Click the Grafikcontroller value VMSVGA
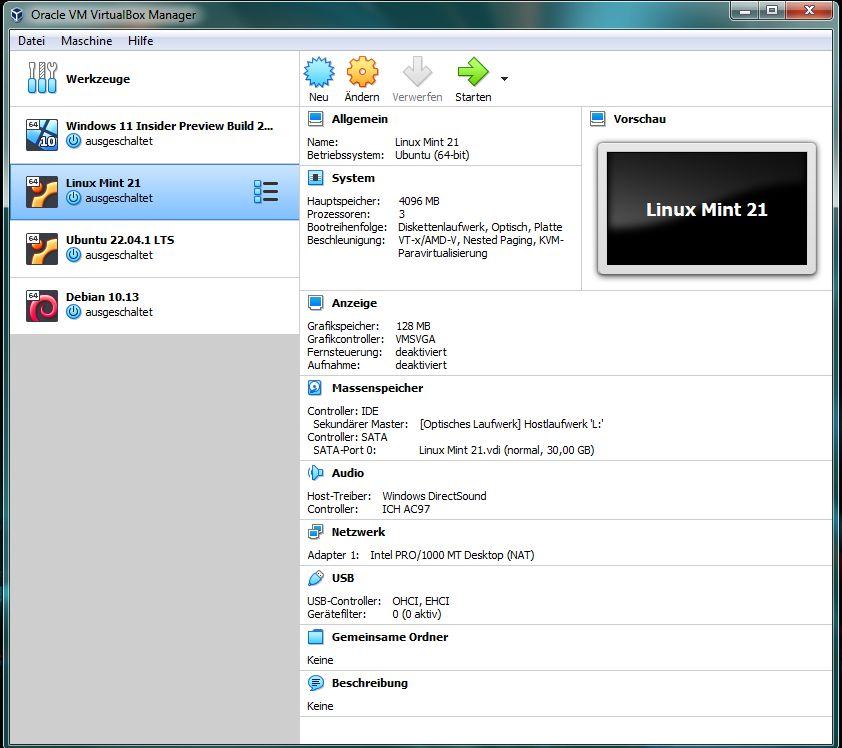This screenshot has height=748, width=842. (415, 339)
